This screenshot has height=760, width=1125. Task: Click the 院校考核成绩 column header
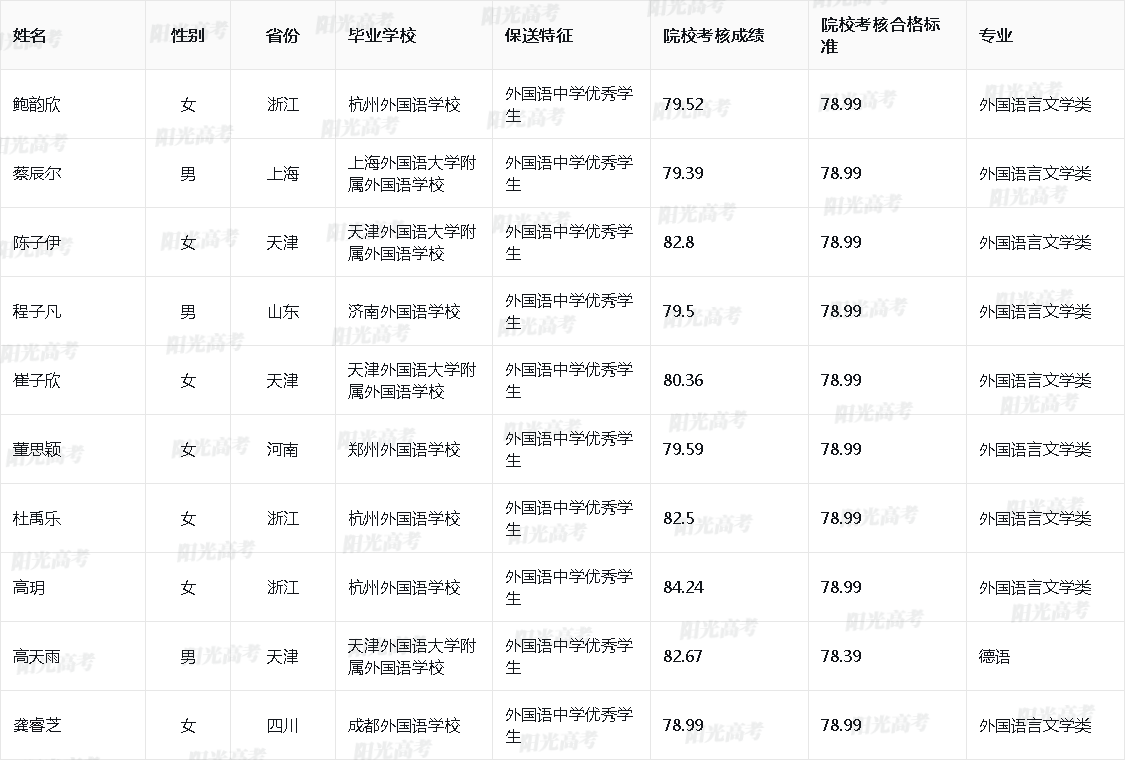point(713,36)
